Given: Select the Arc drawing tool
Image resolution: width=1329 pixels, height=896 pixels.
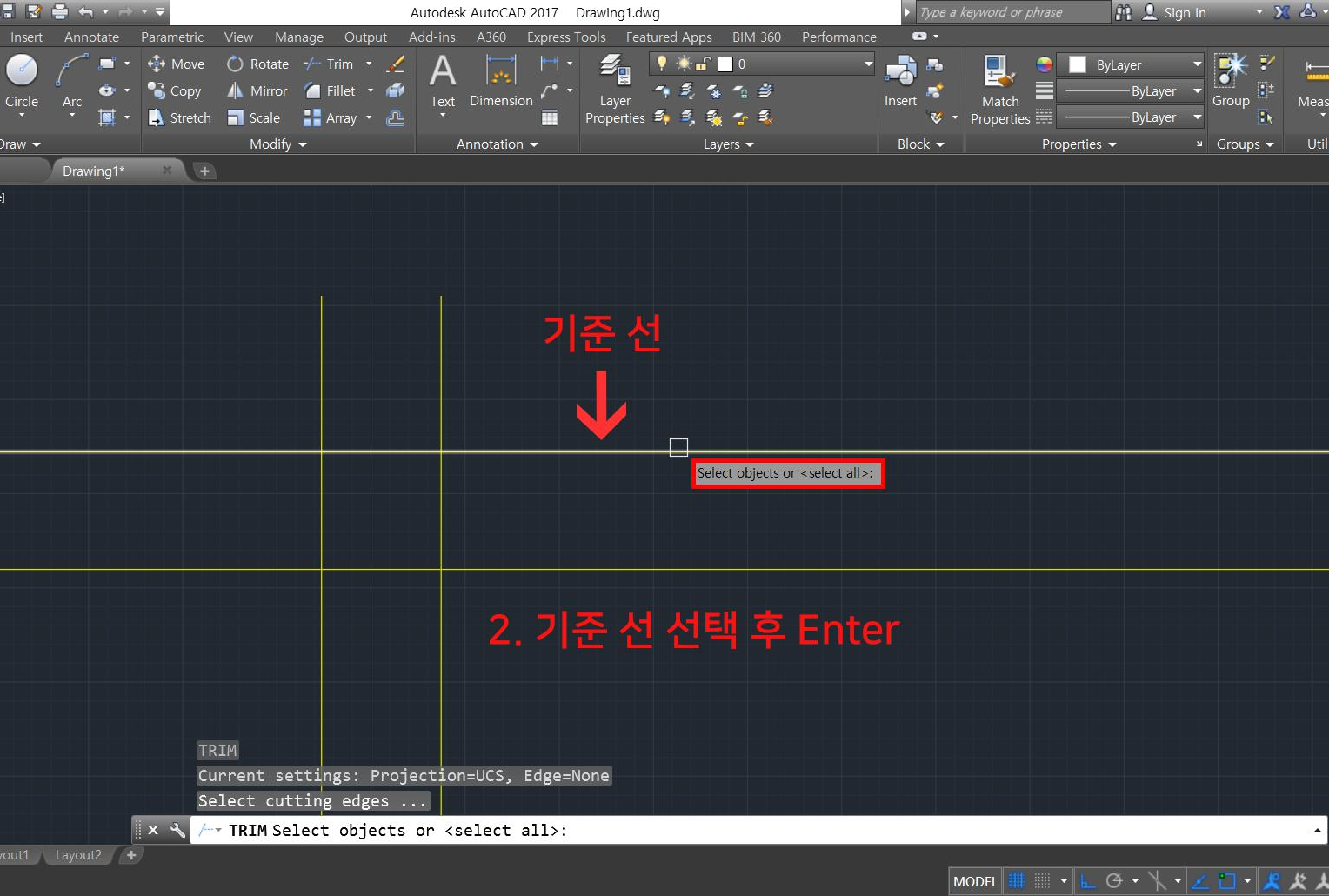Looking at the screenshot, I should 72,81.
